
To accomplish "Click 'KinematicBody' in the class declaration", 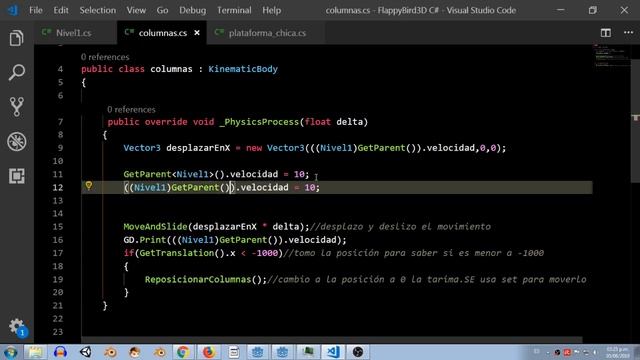I will click(x=243, y=69).
